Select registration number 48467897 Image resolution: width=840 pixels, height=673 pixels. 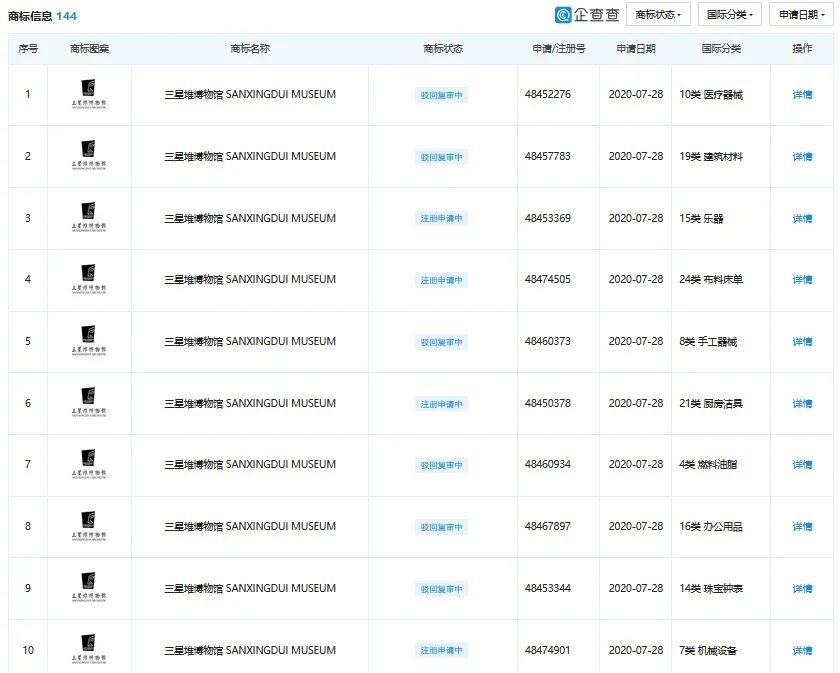click(x=548, y=526)
